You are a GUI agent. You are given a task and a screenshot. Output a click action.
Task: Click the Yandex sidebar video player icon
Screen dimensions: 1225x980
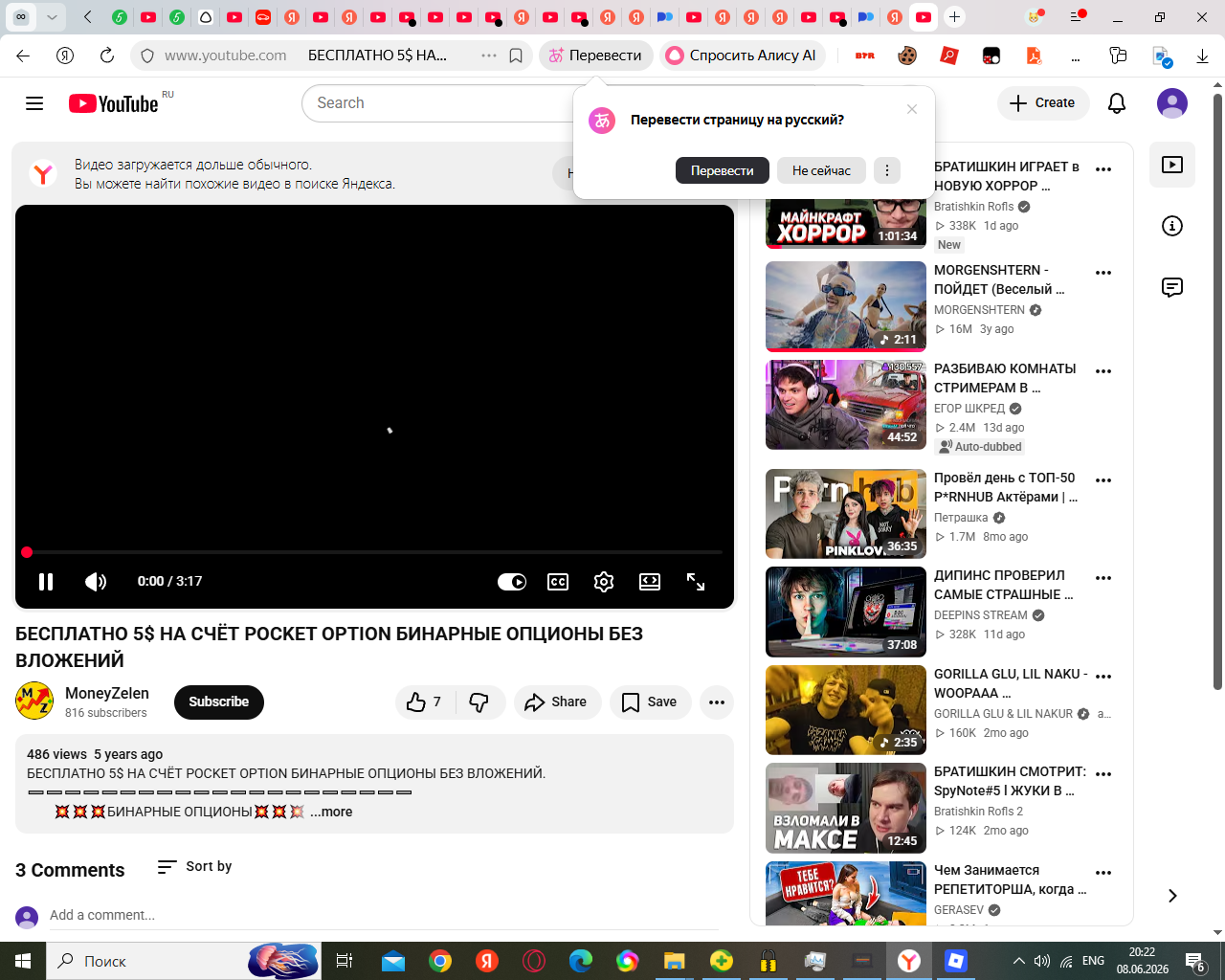pyautogui.click(x=1172, y=165)
